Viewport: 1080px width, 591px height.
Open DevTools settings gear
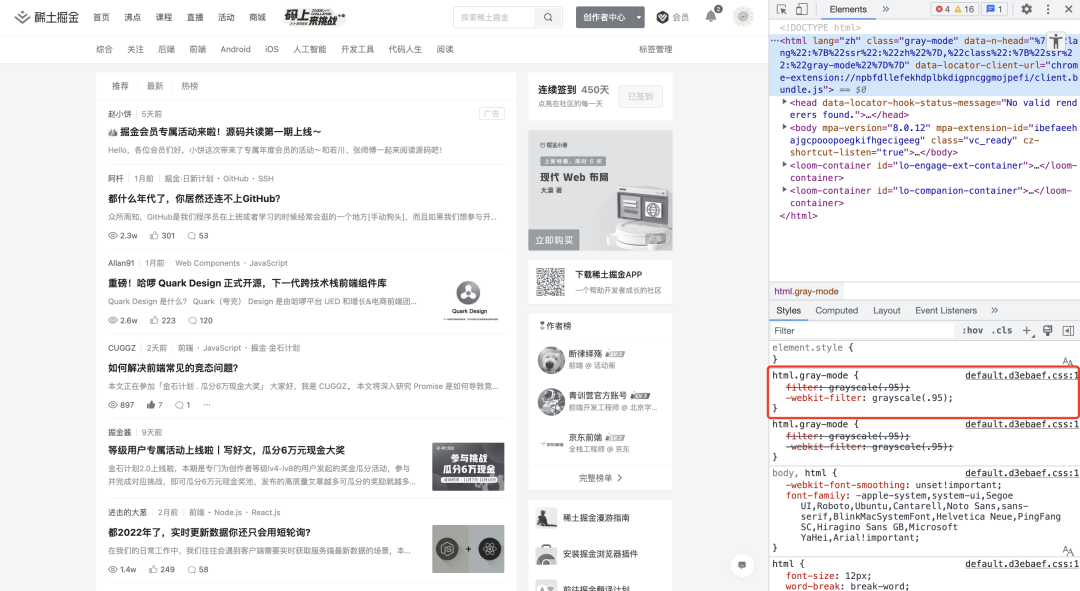pyautogui.click(x=1026, y=9)
